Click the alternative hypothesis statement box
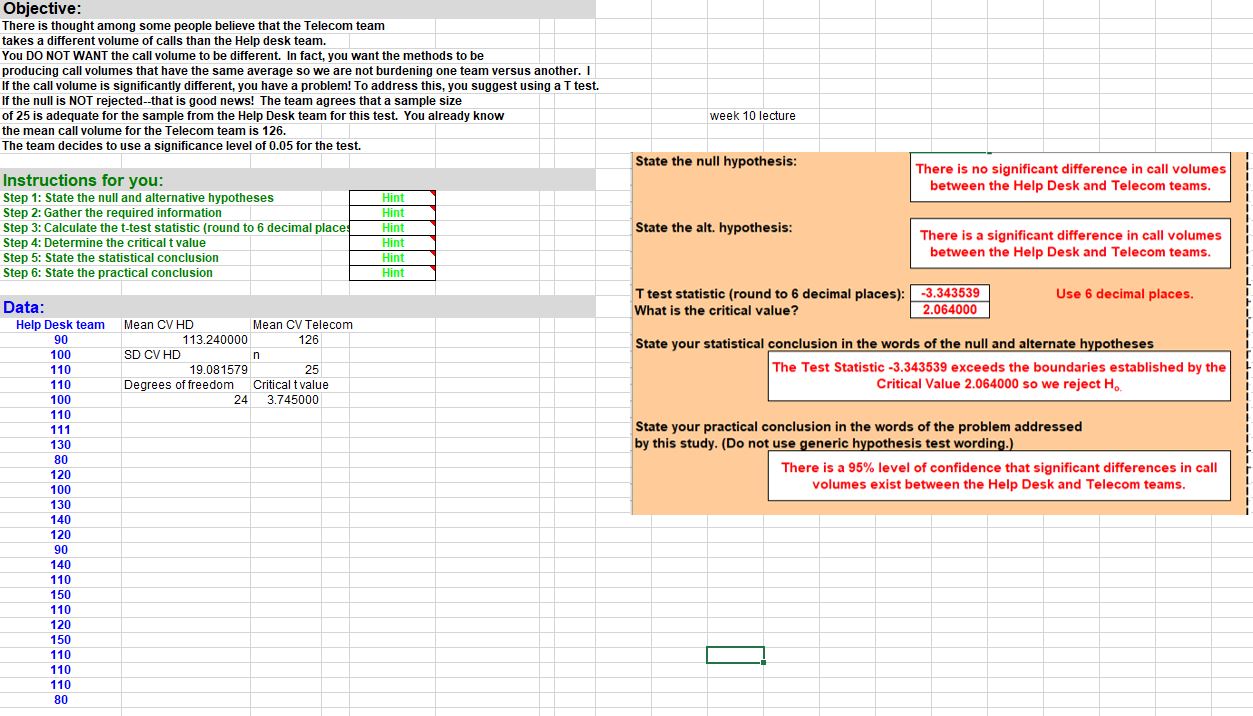Image resolution: width=1253 pixels, height=716 pixels. pyautogui.click(x=1070, y=243)
